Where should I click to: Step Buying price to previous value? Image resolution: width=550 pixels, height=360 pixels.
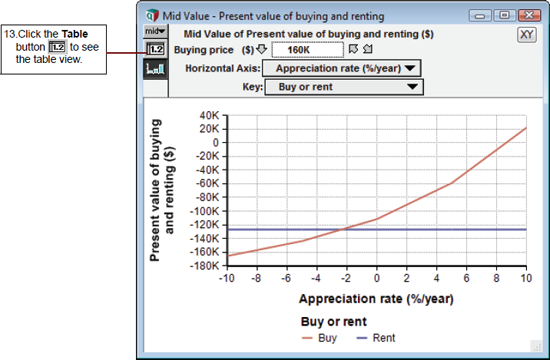[x=353, y=49]
